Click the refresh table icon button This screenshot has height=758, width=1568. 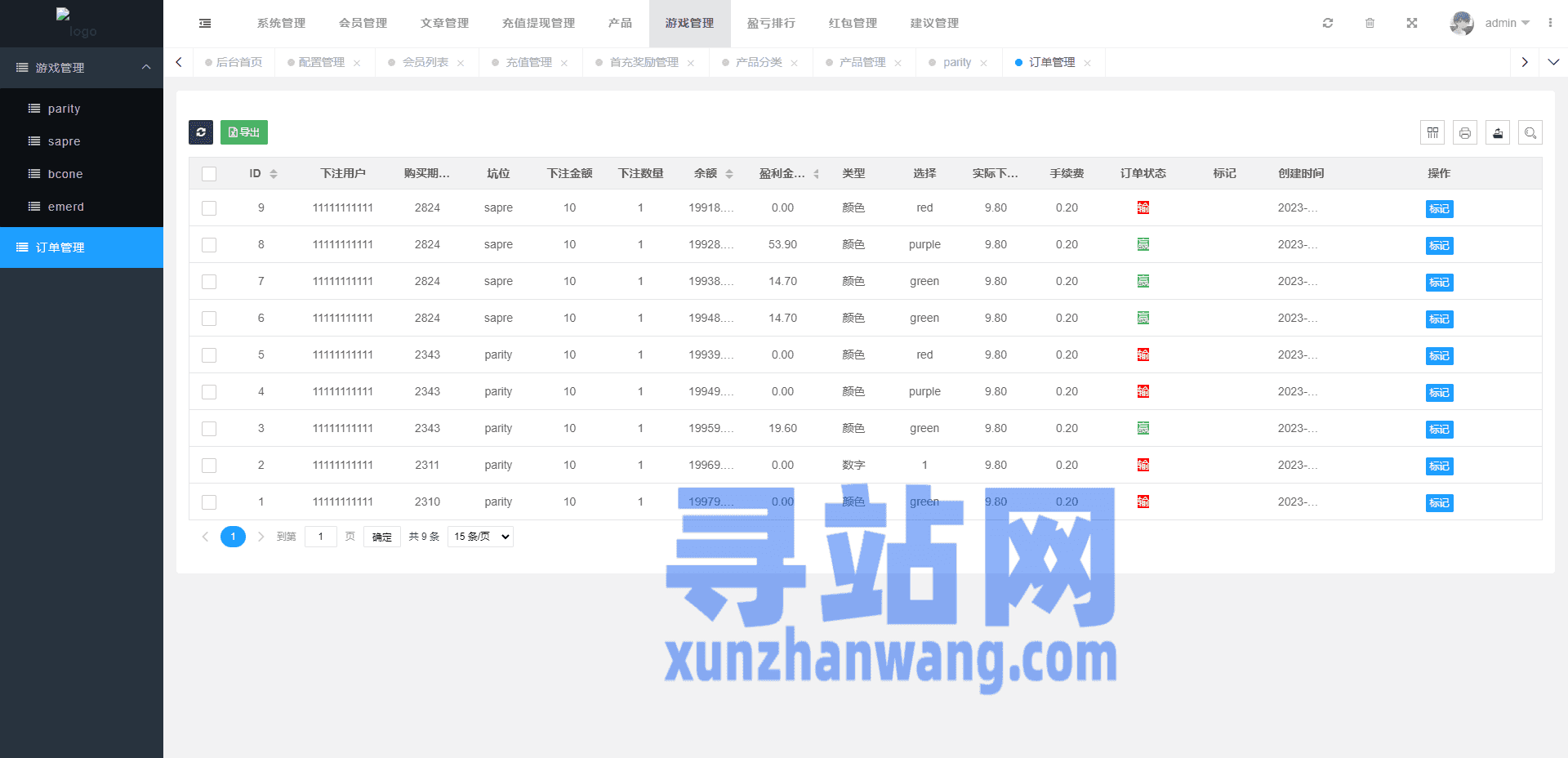click(x=201, y=132)
